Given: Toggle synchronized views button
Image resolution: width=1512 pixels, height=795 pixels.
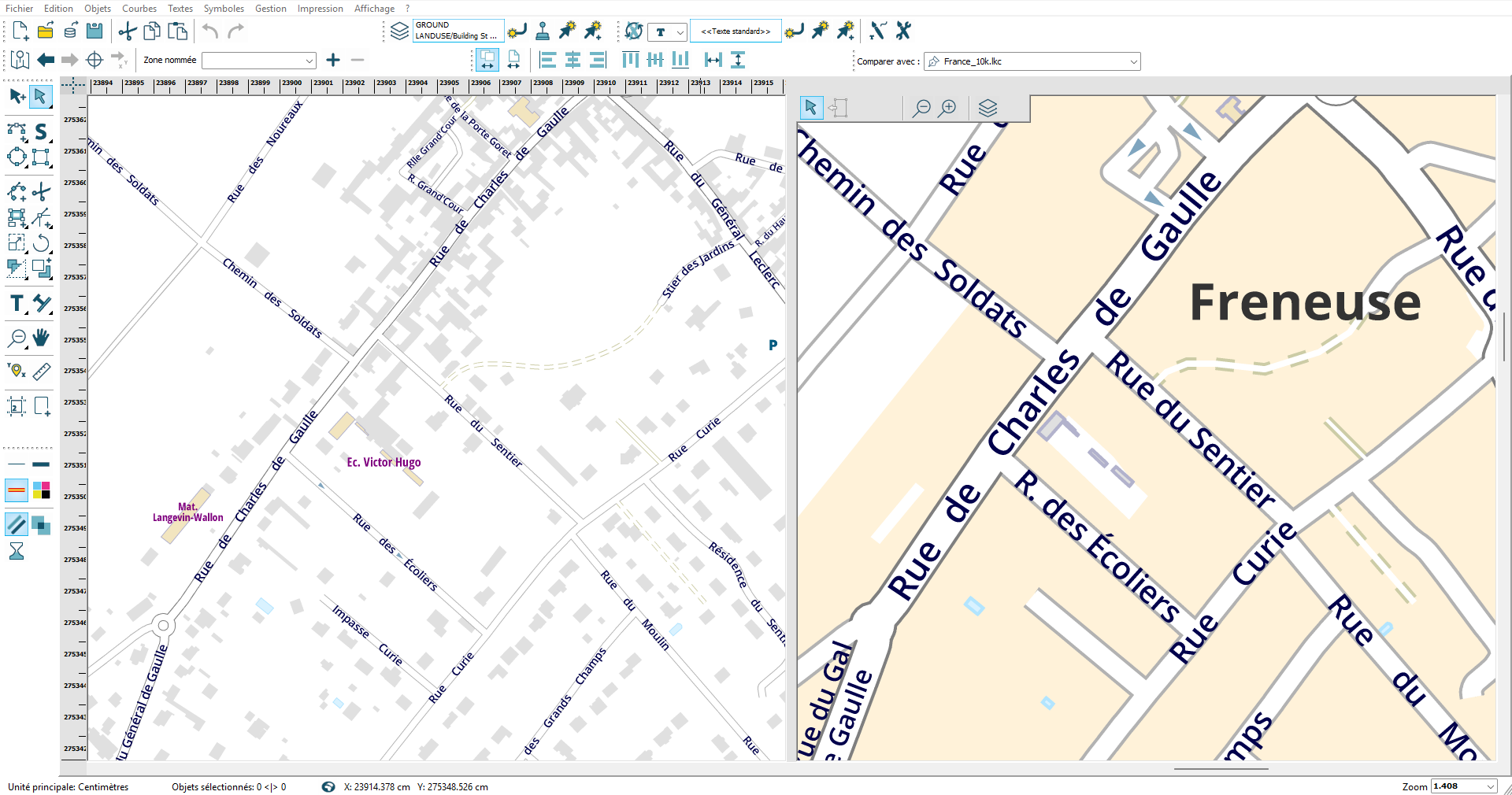Looking at the screenshot, I should coord(487,60).
